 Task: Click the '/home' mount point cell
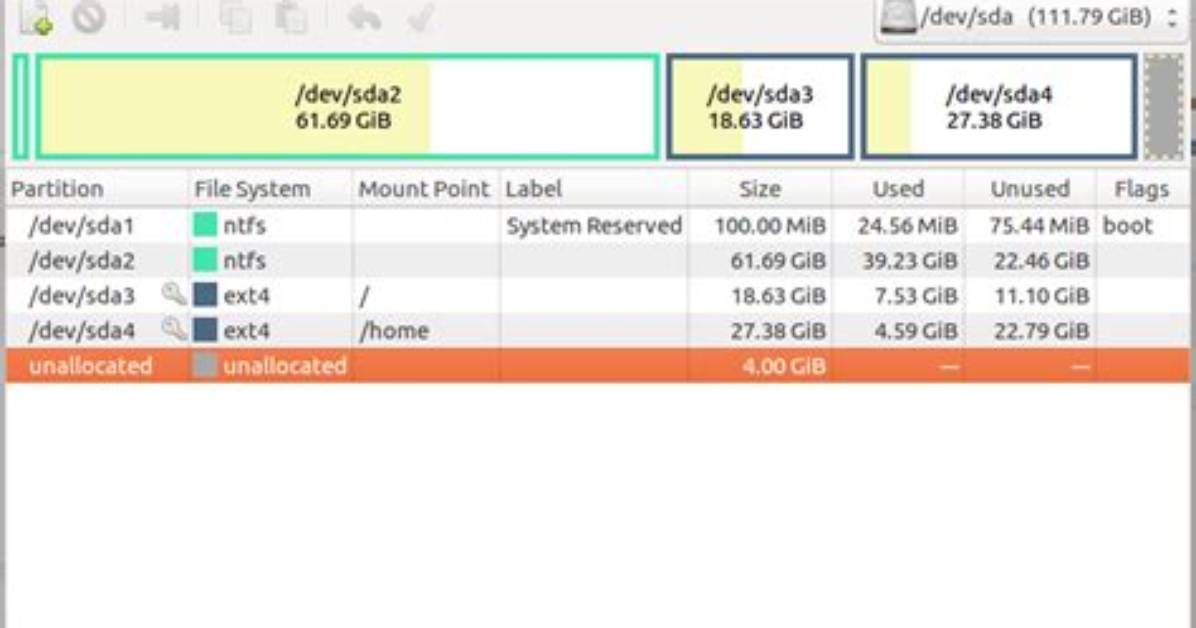coord(394,331)
